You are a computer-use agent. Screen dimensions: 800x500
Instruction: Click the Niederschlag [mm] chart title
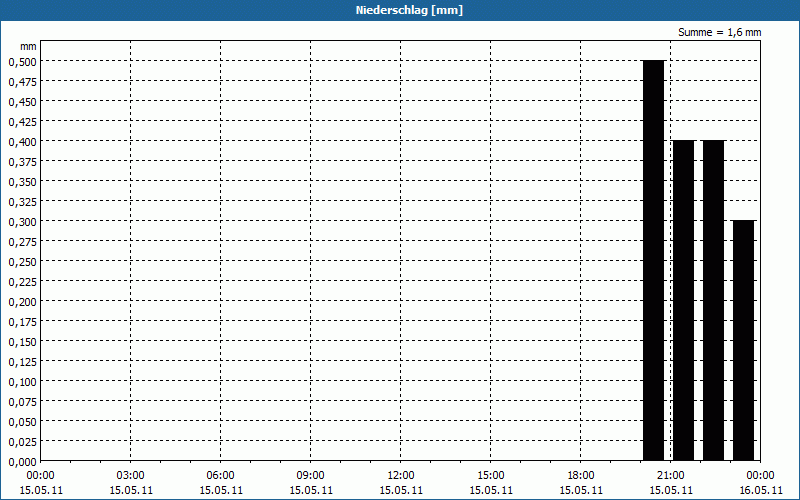pos(409,10)
